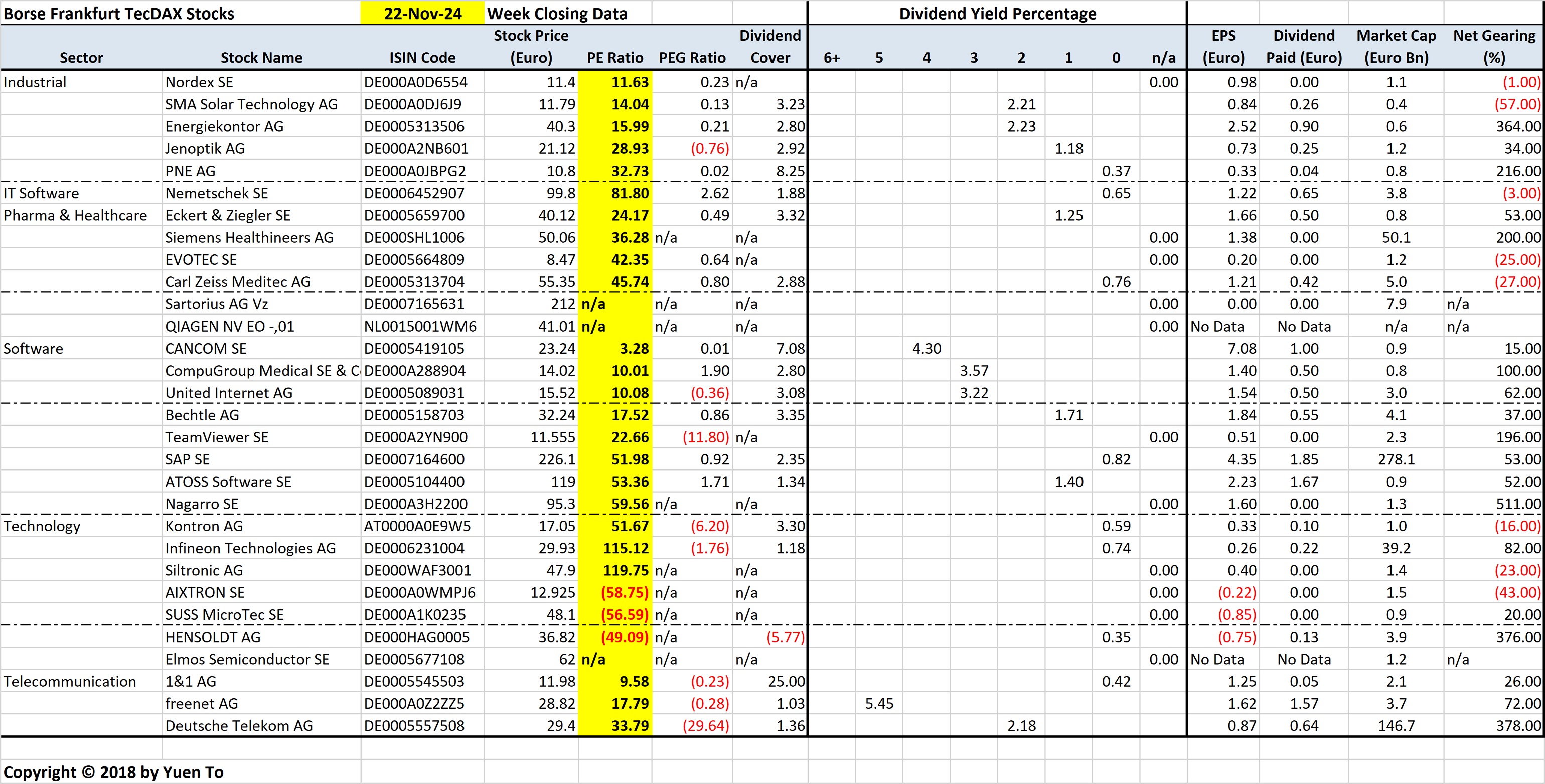Click freenet AG dividend yield 5.45
This screenshot has width=1545, height=784.
pyautogui.click(x=879, y=704)
